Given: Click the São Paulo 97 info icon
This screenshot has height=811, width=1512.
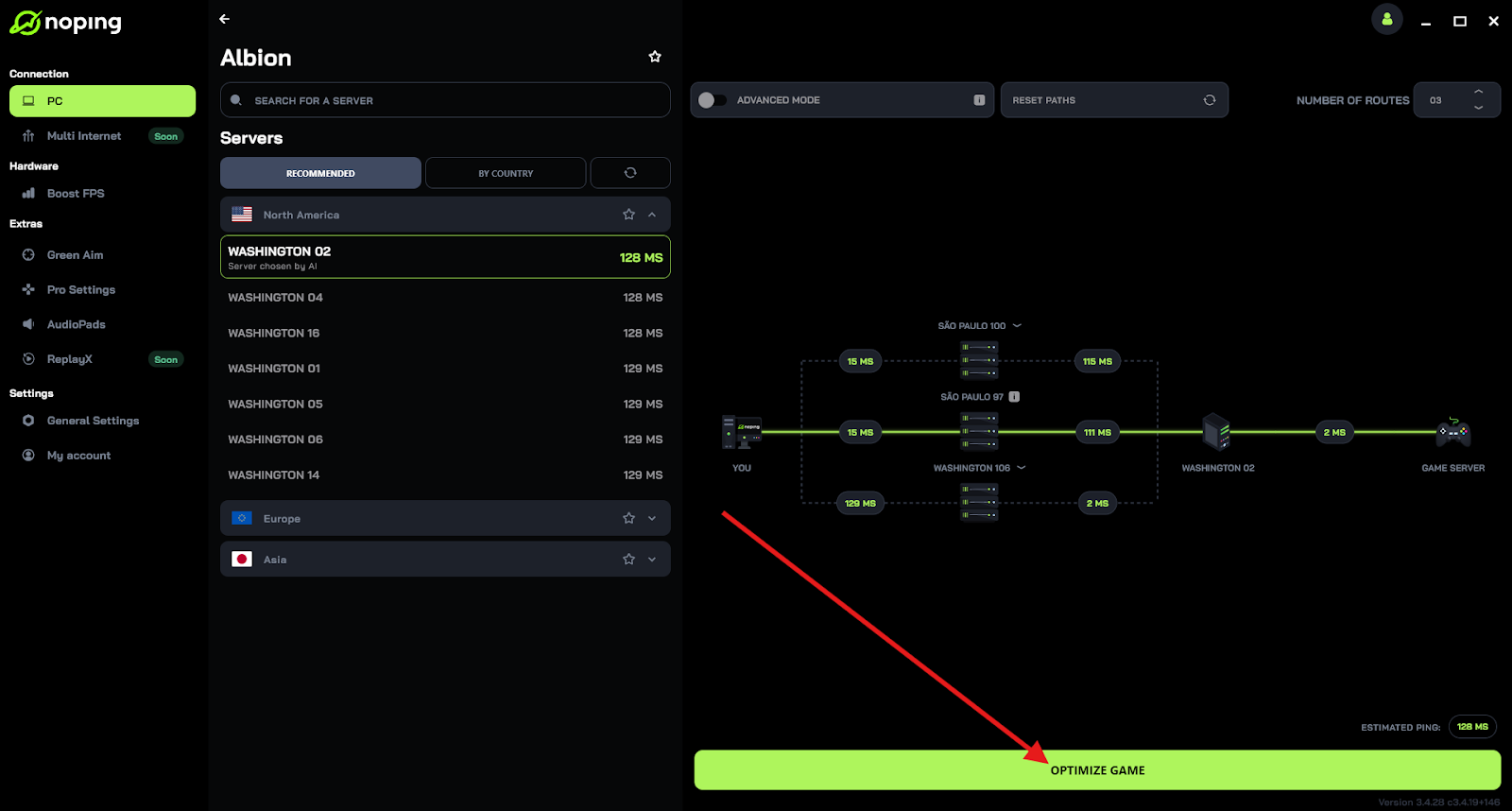Looking at the screenshot, I should [x=1014, y=397].
